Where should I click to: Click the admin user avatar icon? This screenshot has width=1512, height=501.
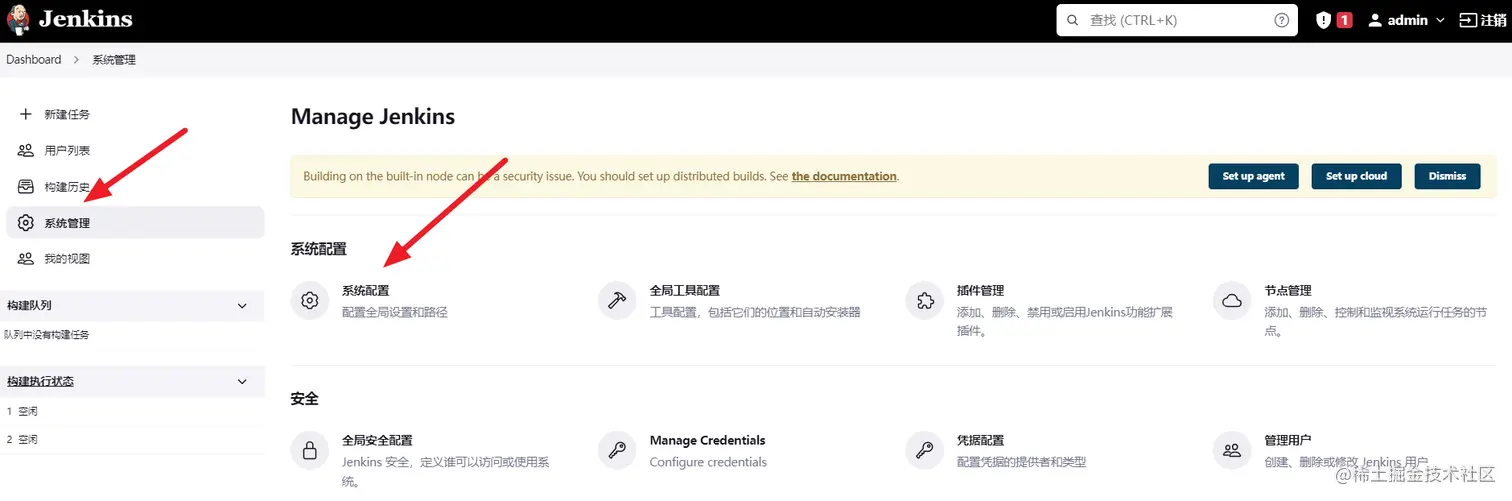click(1375, 20)
